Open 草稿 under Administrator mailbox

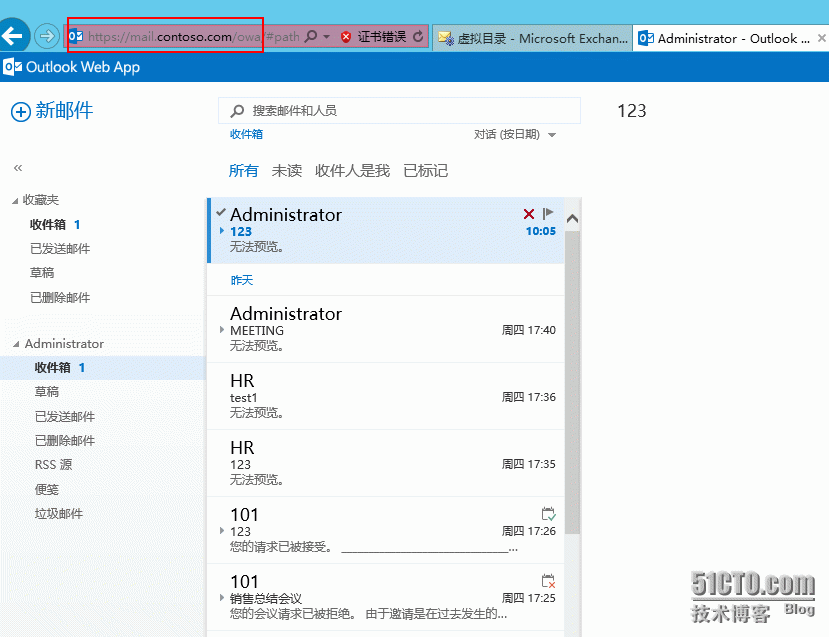(x=47, y=392)
